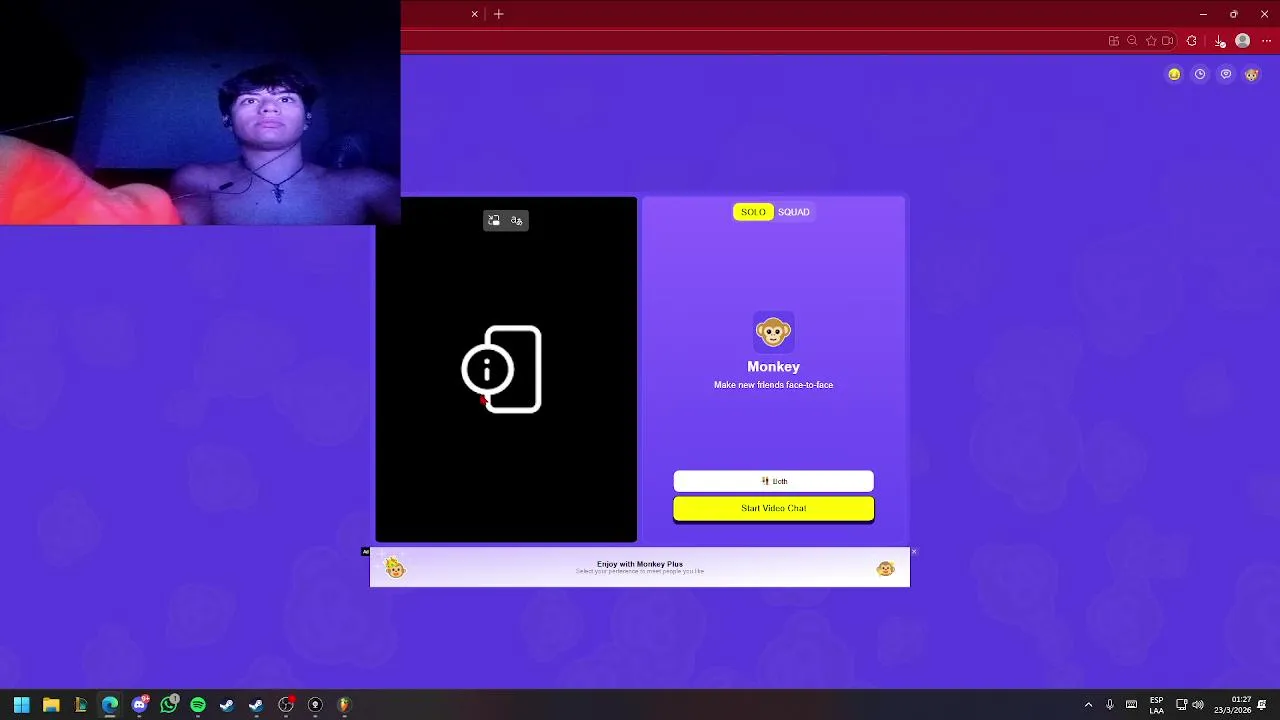Open the browser extensions puzzle icon
The image size is (1280, 720).
[x=1191, y=41]
